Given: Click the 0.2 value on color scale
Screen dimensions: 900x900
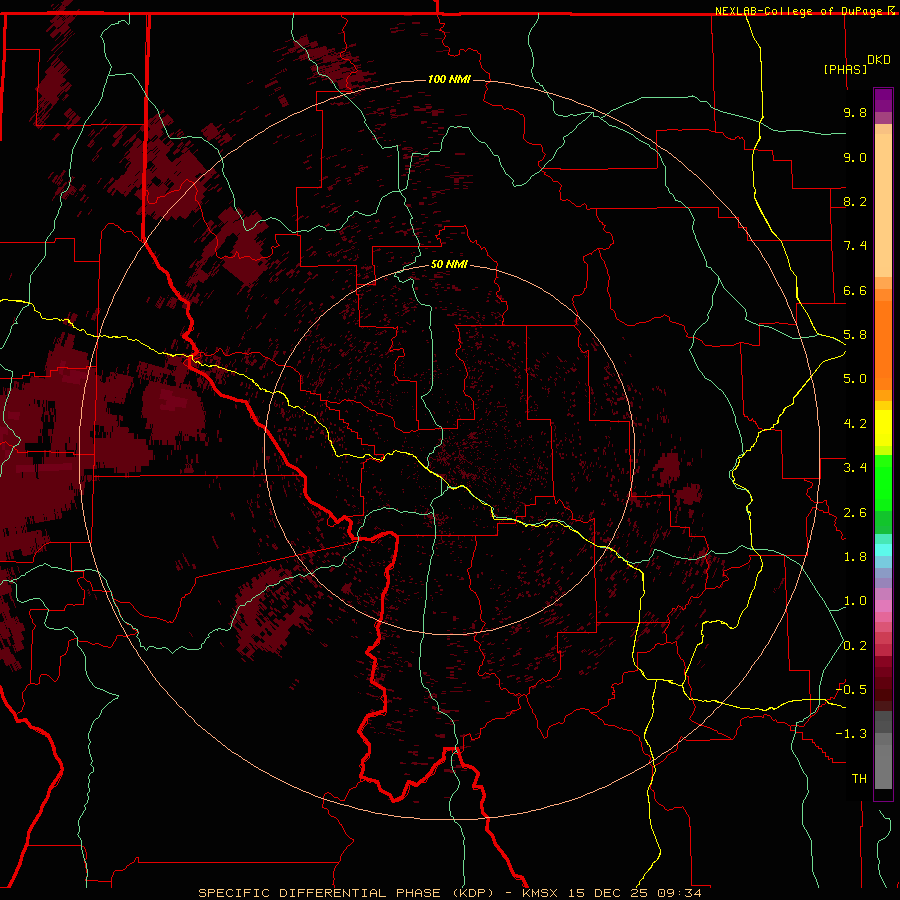Looking at the screenshot, I should (x=855, y=646).
